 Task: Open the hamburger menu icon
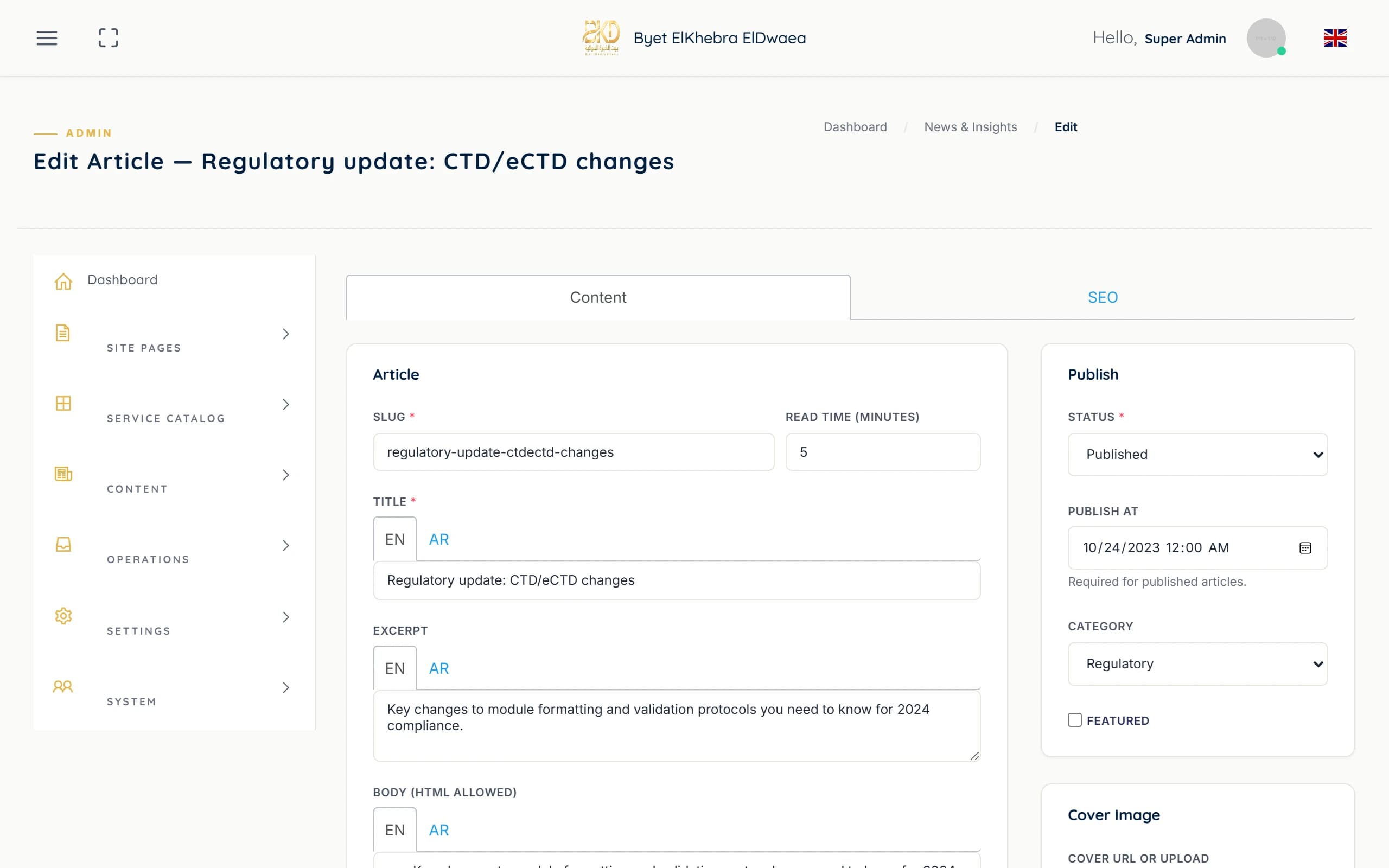(x=47, y=38)
